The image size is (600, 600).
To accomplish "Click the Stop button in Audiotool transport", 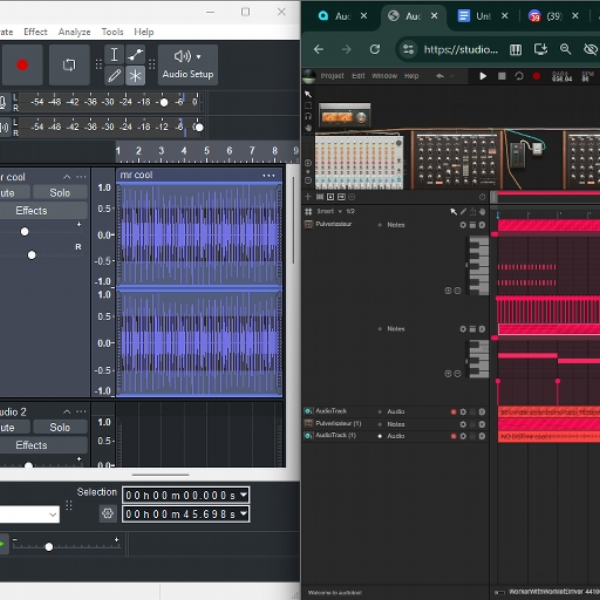I will click(x=502, y=76).
